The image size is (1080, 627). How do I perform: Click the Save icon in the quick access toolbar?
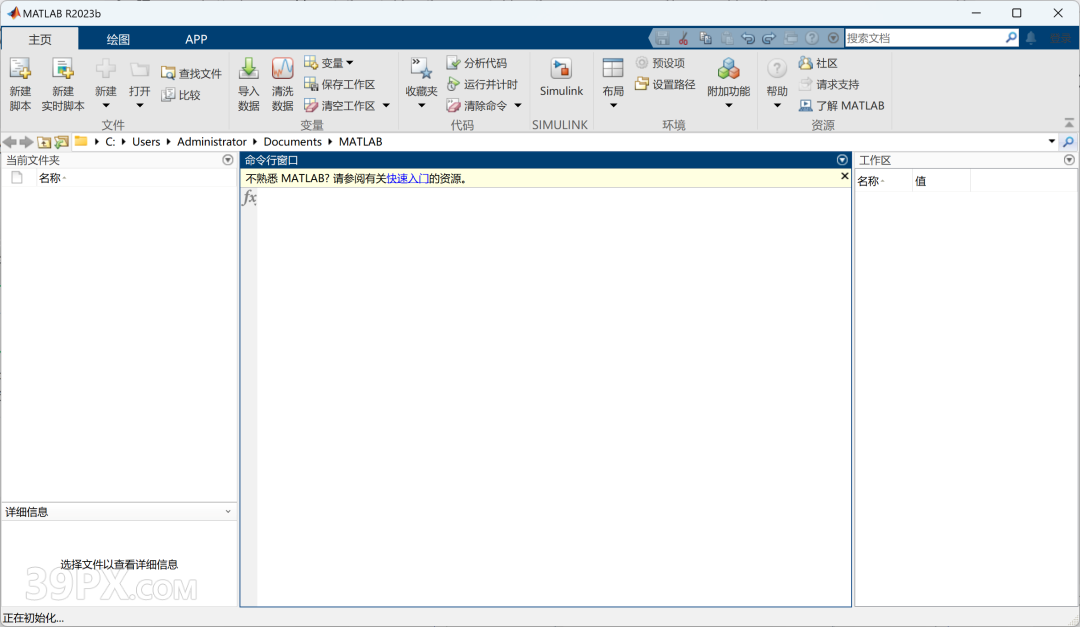click(663, 39)
